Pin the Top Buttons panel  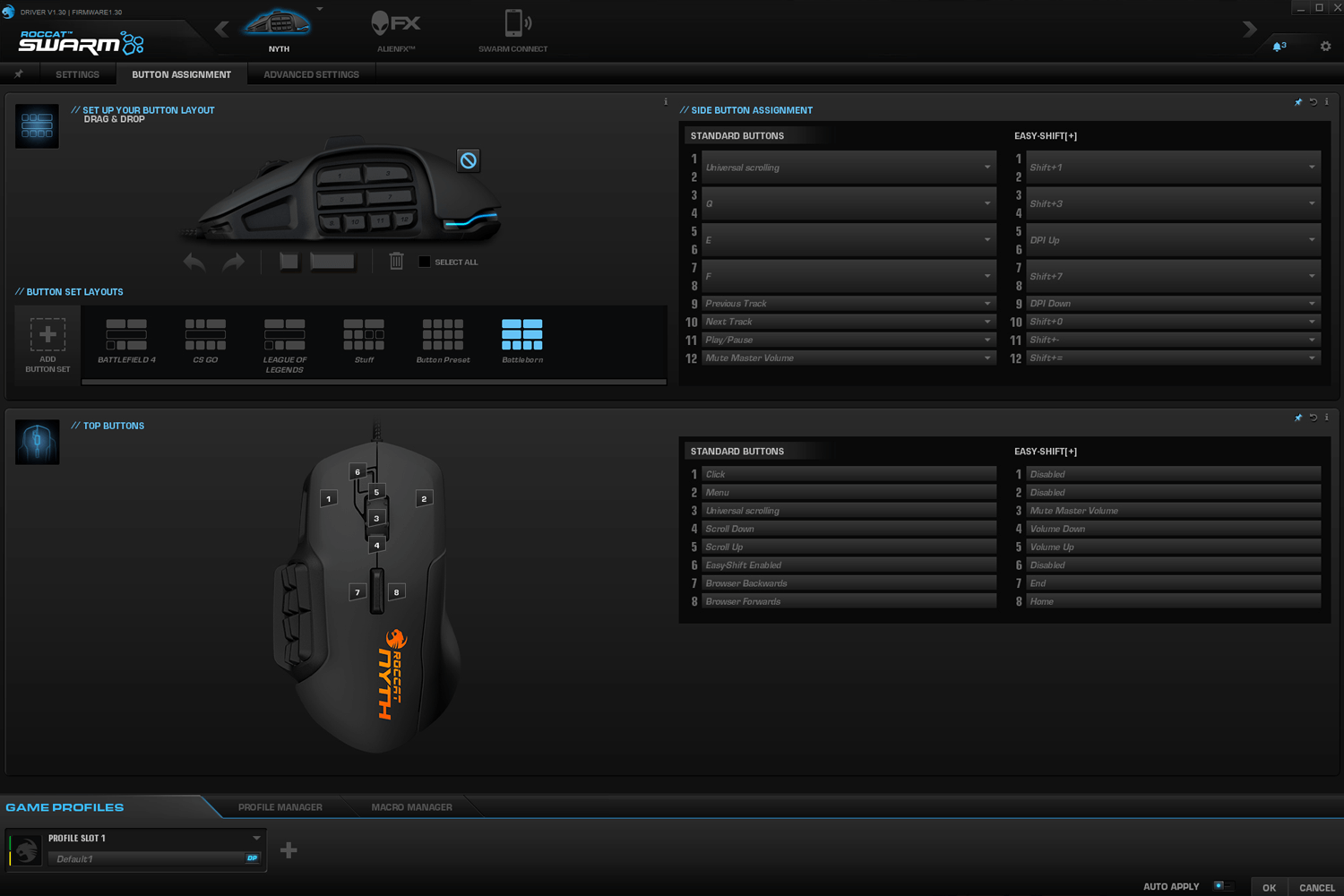[x=1298, y=418]
